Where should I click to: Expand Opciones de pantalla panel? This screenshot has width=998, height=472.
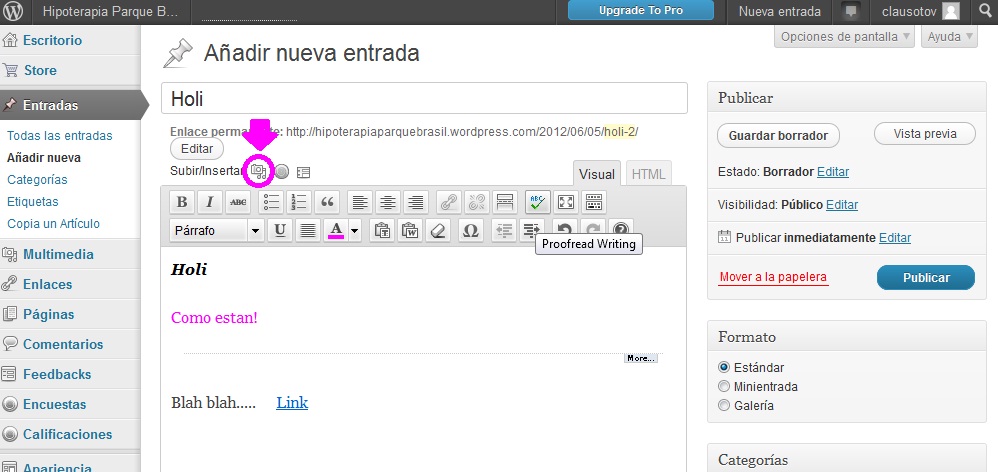coord(845,37)
